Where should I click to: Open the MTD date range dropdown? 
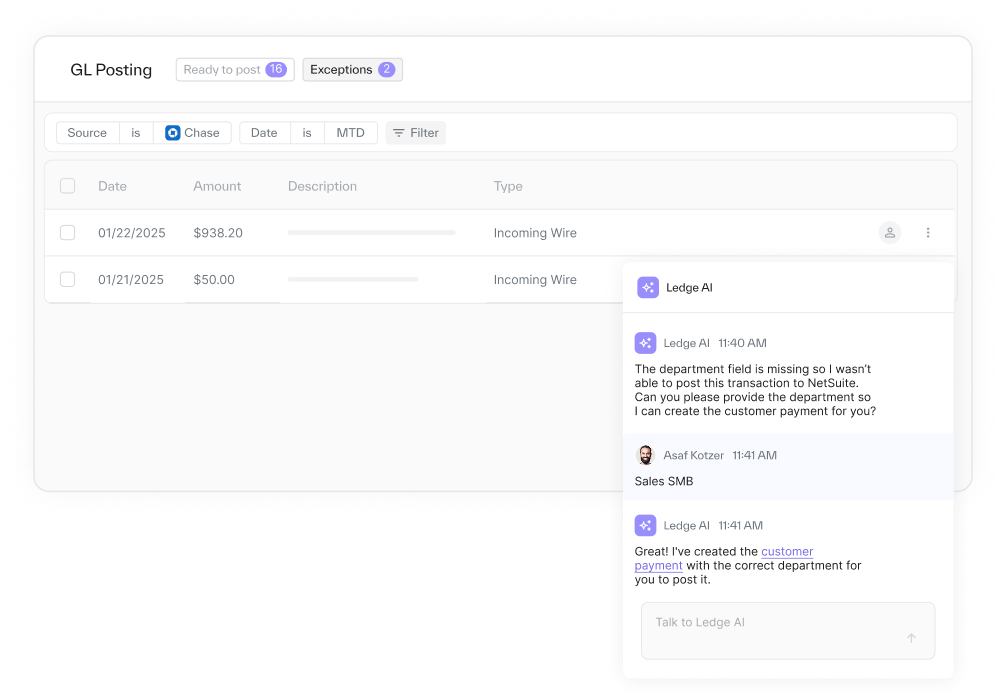(350, 133)
